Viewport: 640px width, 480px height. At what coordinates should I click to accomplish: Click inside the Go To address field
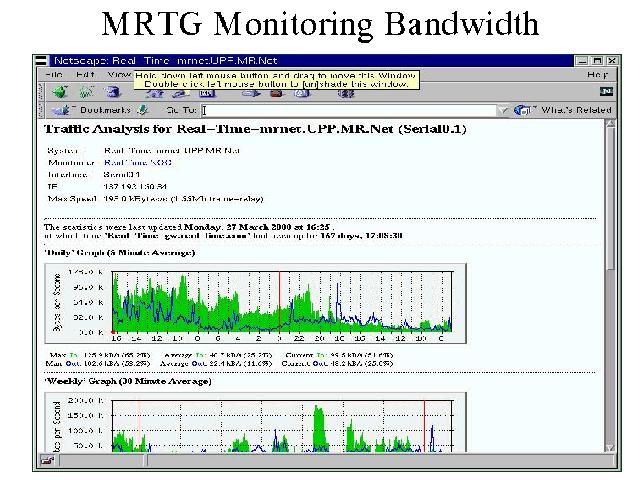click(x=349, y=110)
